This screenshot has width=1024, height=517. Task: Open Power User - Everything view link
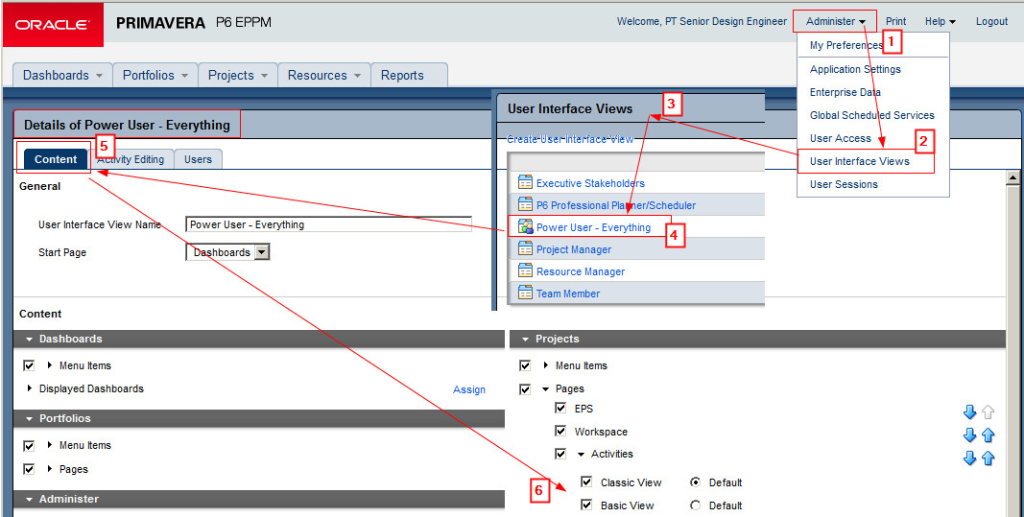pos(594,228)
